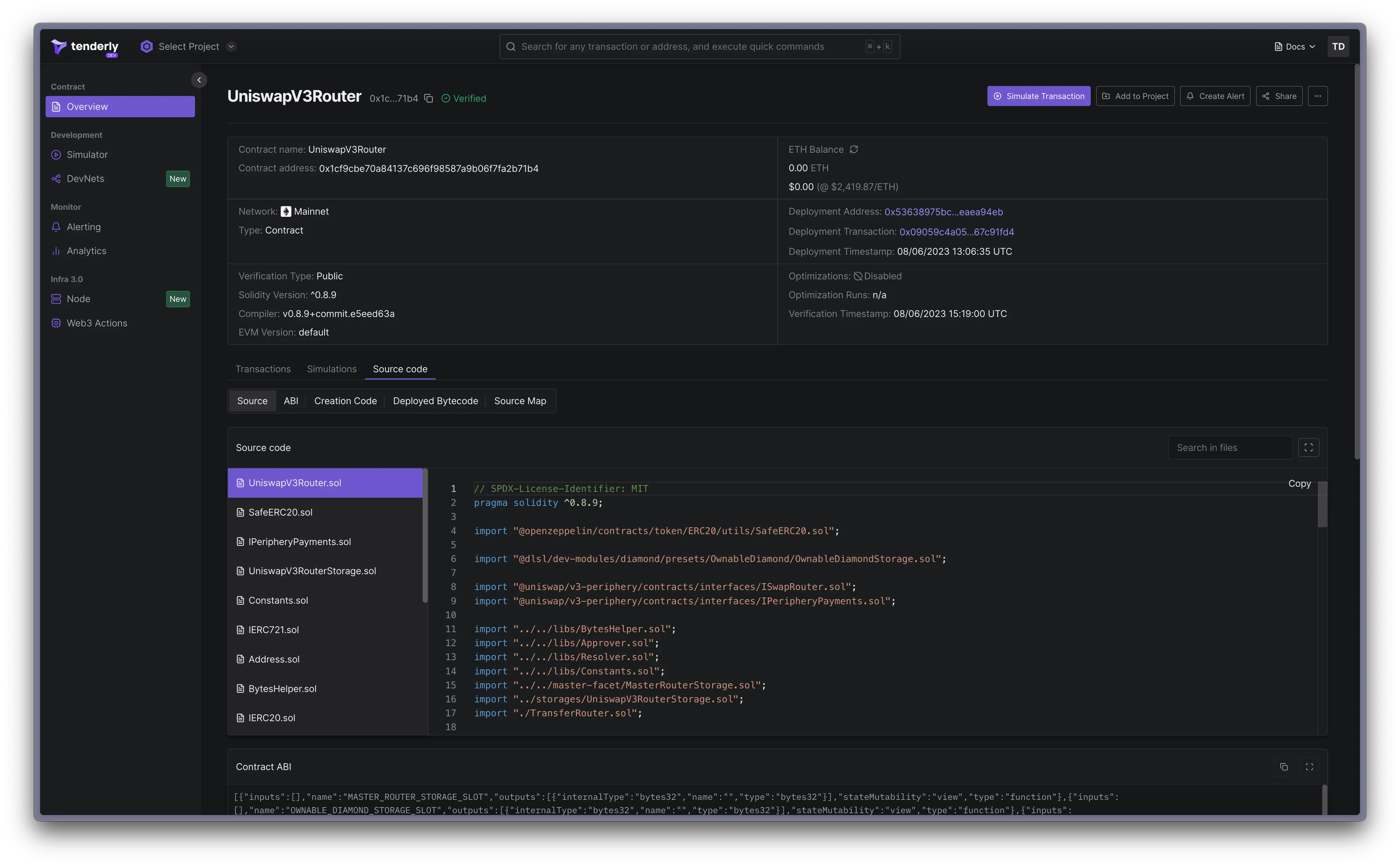Select the SafeERC20.sol source file
The width and height of the screenshot is (1400, 866).
(x=280, y=512)
